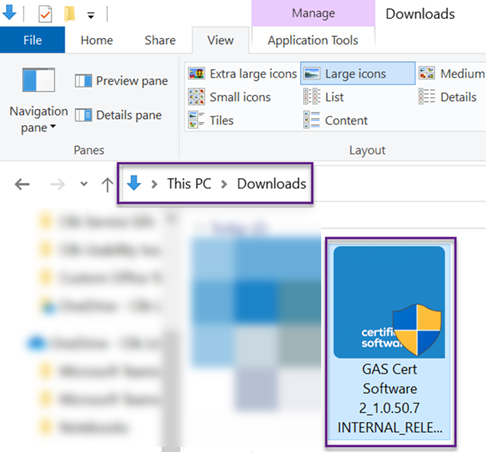Viewport: 486px width, 452px height.
Task: Choose Content layout
Action: point(335,120)
